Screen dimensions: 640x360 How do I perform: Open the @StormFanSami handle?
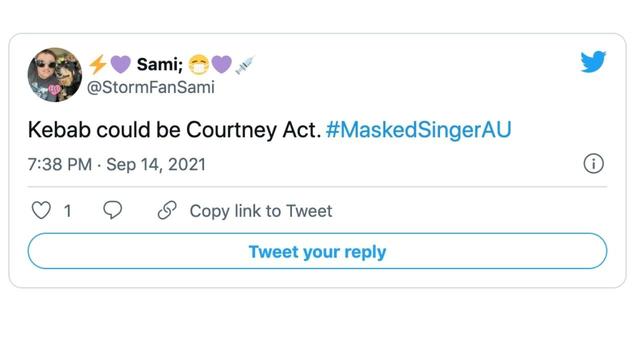point(151,87)
